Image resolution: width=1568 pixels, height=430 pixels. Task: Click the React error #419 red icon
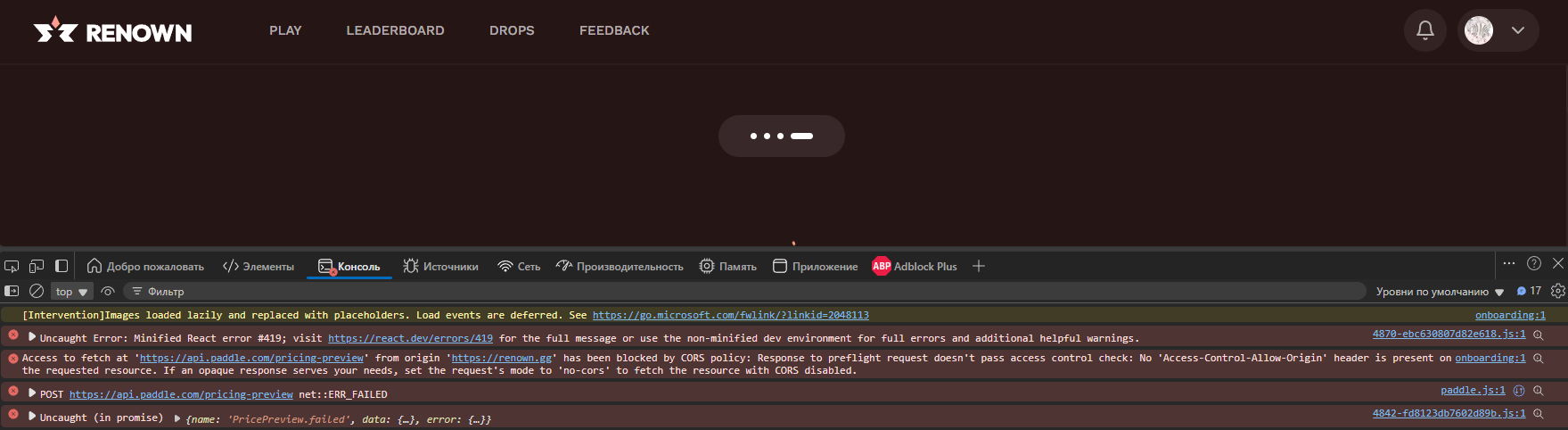tap(13, 335)
